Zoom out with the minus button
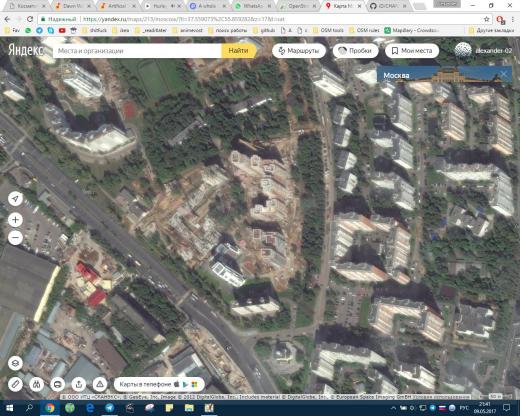The height and width of the screenshot is (416, 520). coord(15,238)
